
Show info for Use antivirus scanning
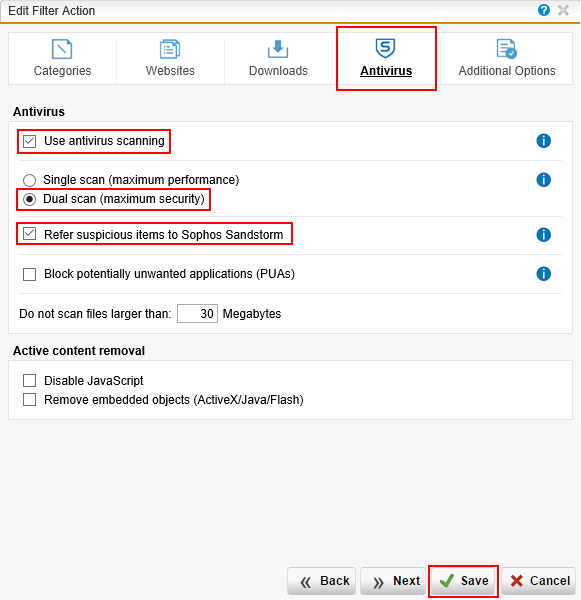[543, 141]
